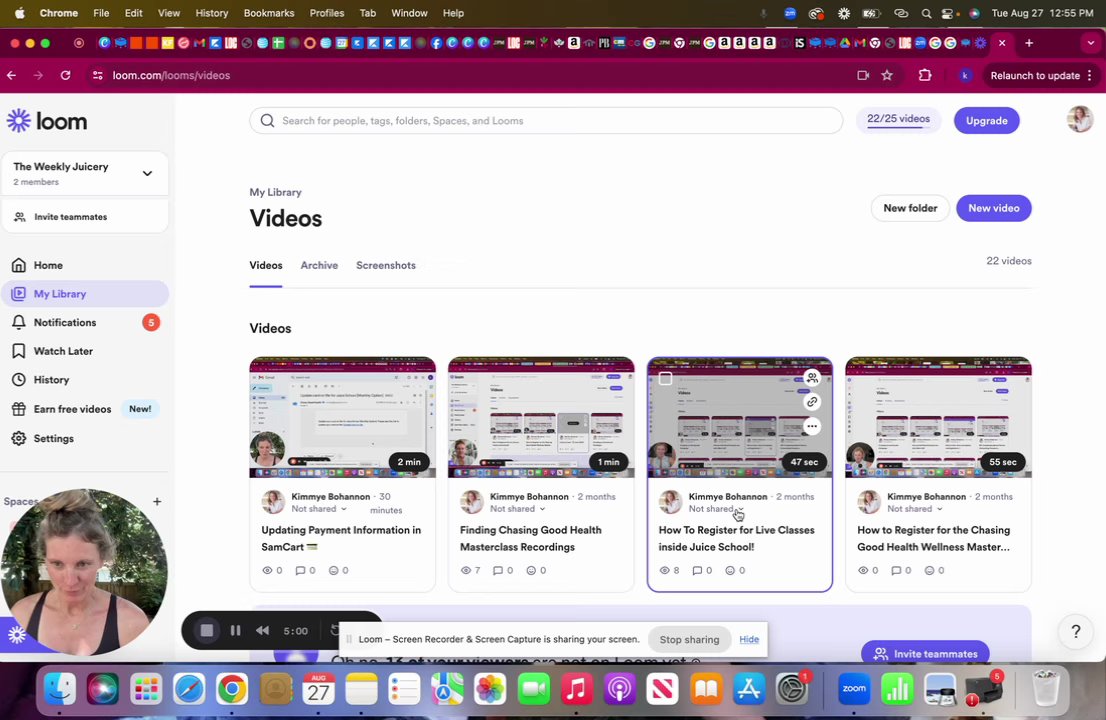Click the 22/25 videos usage indicator

tap(898, 120)
